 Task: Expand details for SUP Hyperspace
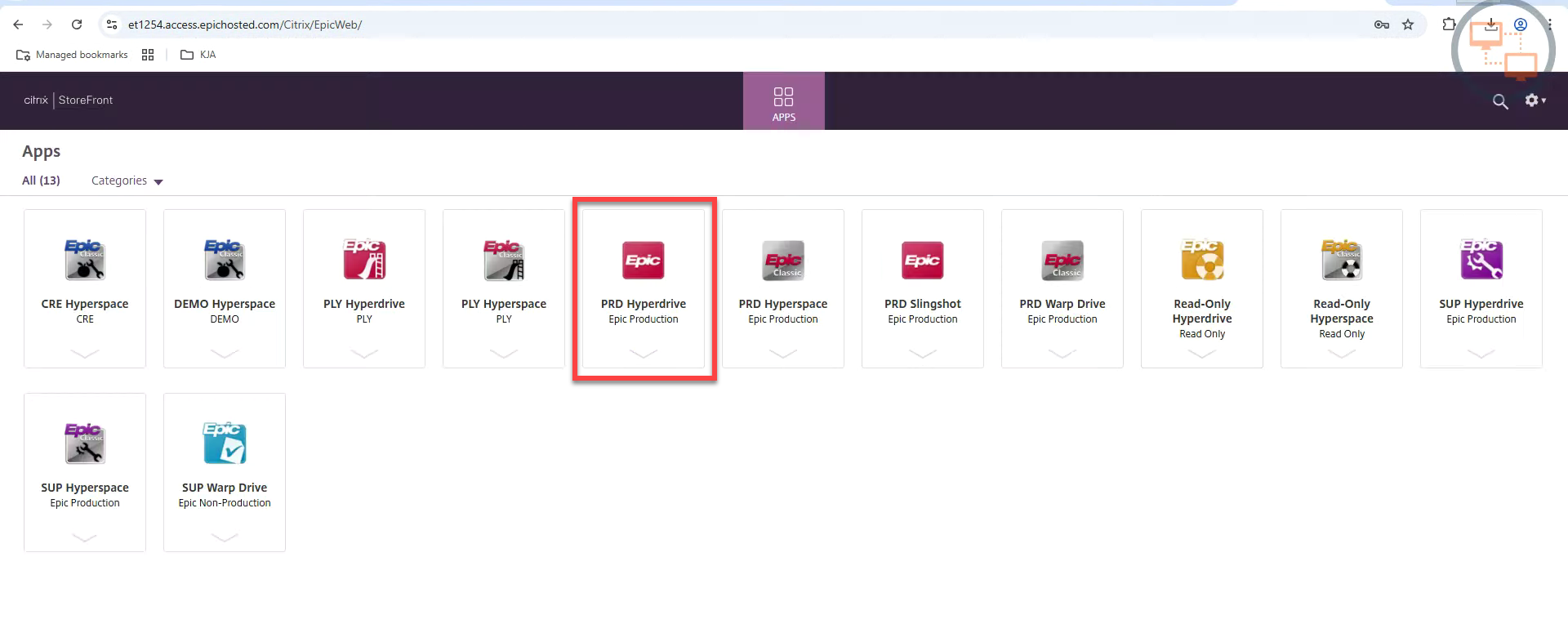[x=85, y=537]
